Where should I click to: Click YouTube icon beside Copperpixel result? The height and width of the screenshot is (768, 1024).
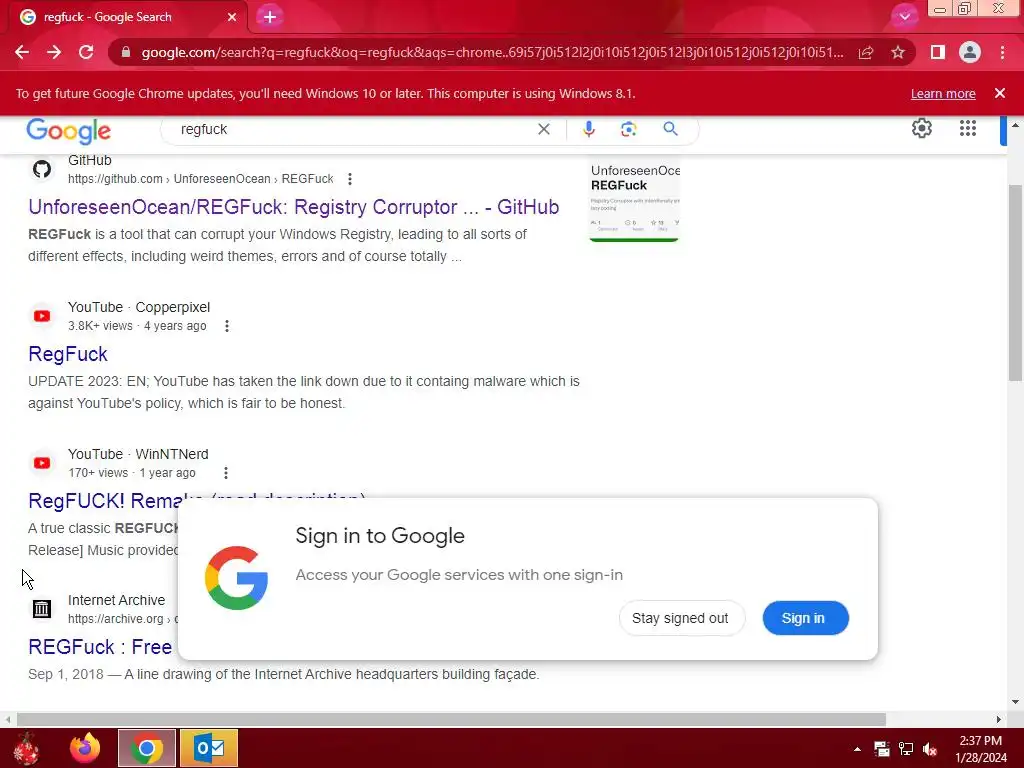[42, 316]
